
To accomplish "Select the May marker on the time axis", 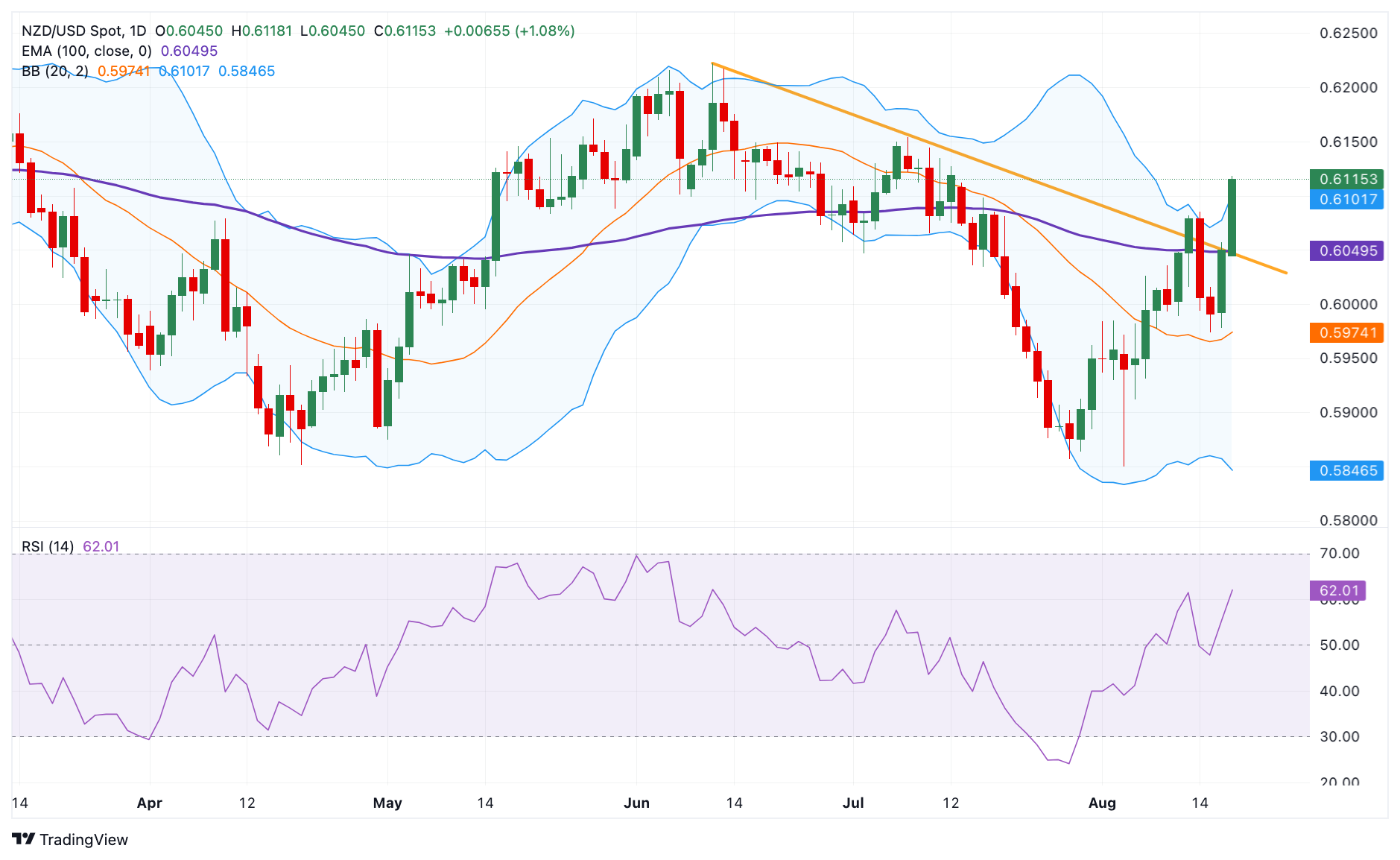I will pyautogui.click(x=387, y=803).
